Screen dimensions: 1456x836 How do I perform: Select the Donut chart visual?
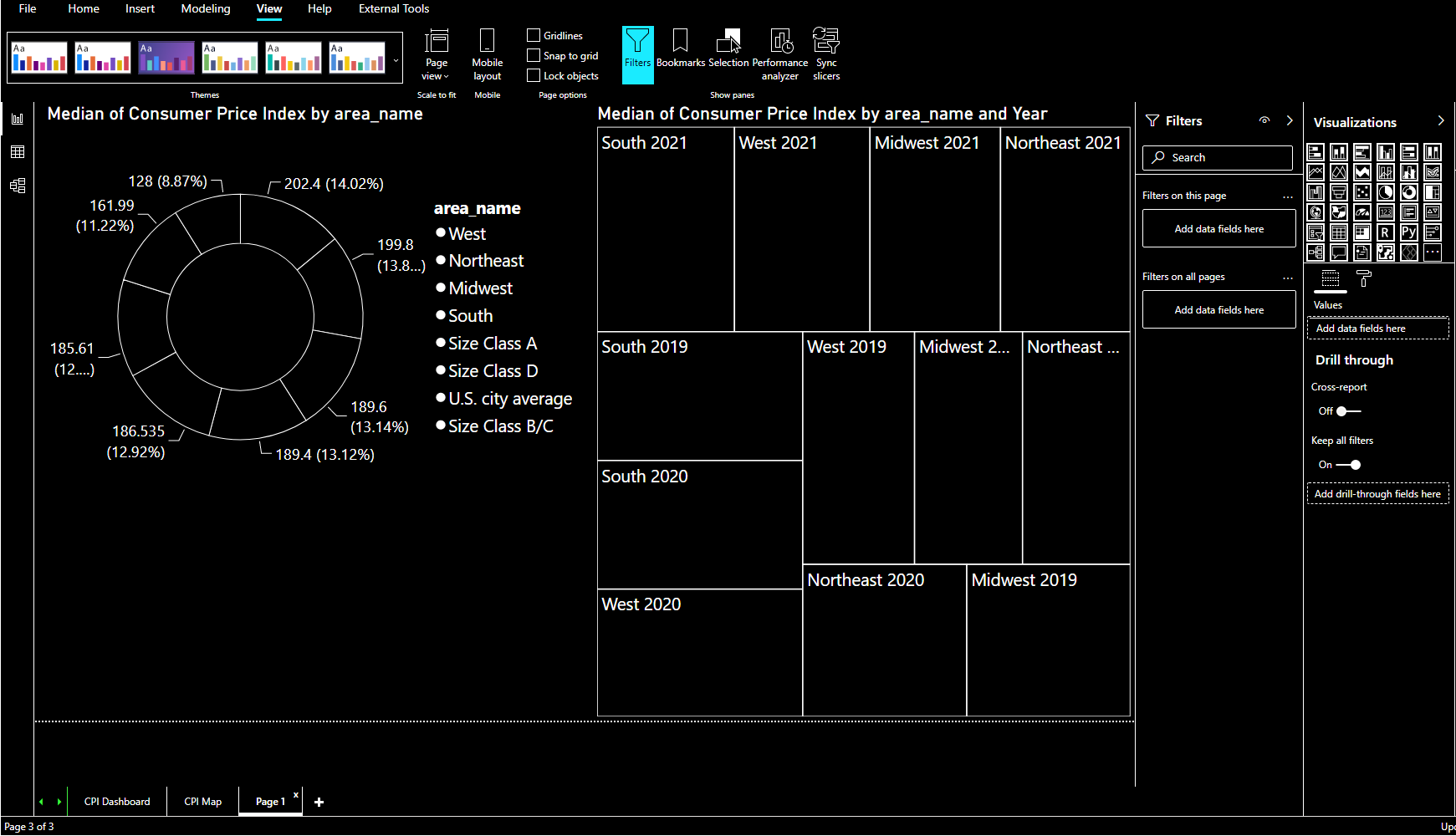(1409, 192)
